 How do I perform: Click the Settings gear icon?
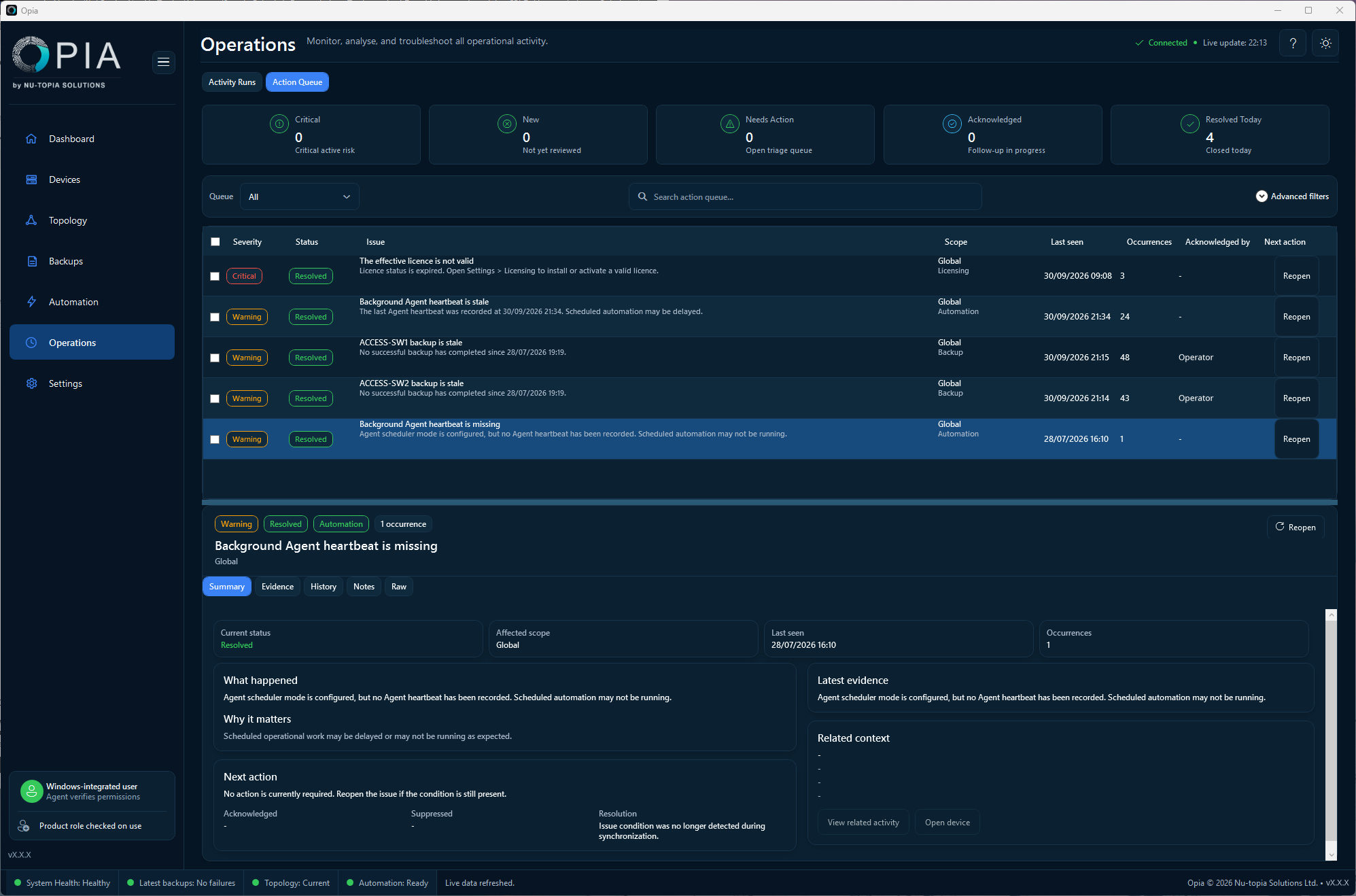[31, 383]
